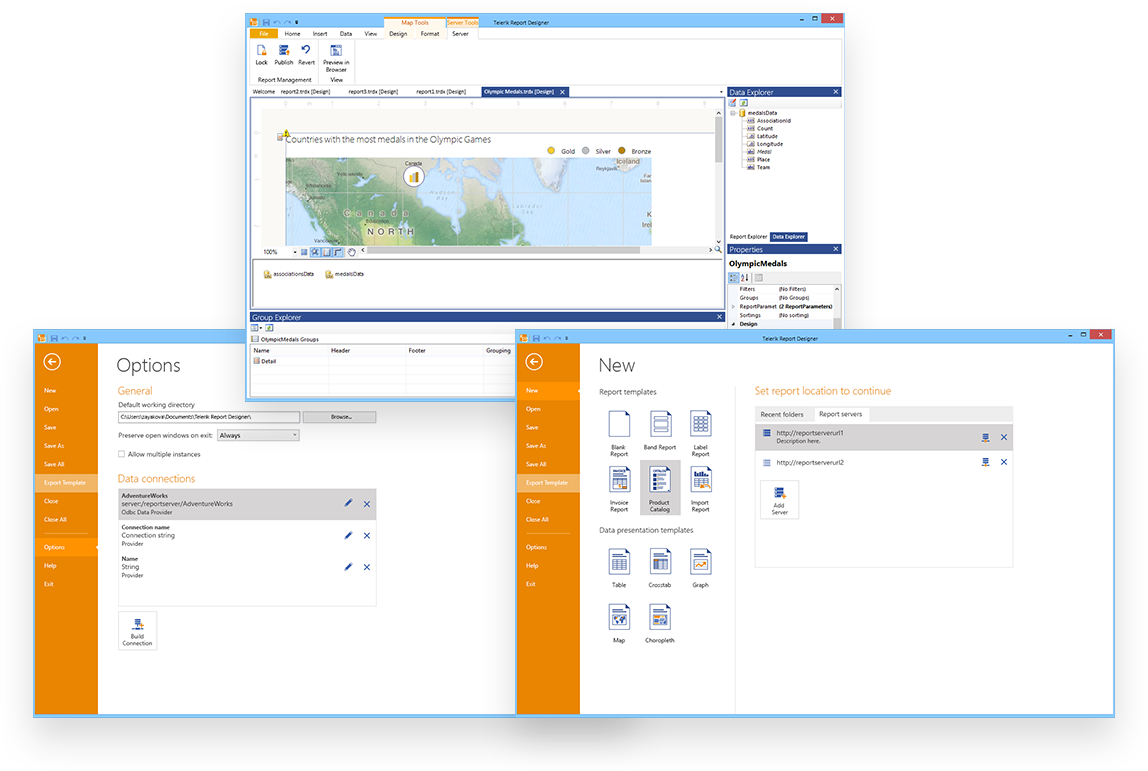Edit the 'Name' connection entry with pencil

[348, 567]
